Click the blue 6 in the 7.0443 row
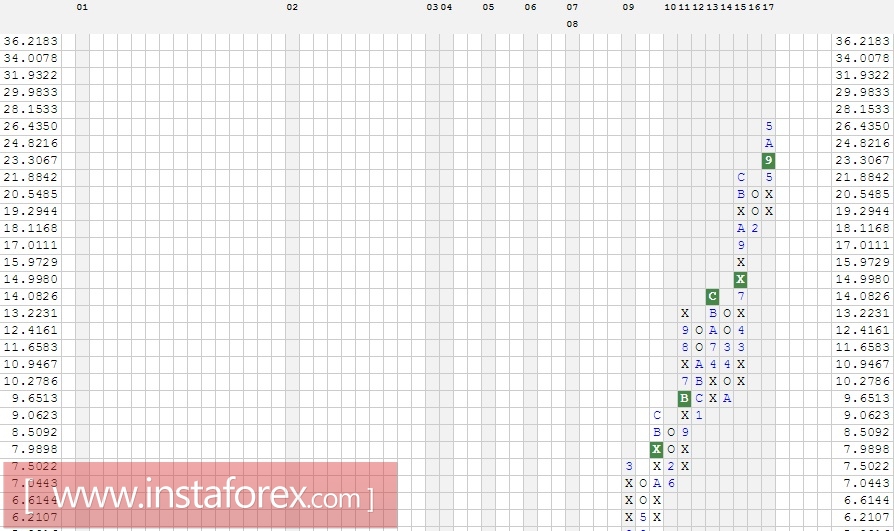Viewport: 894px width, 531px height. (x=670, y=483)
